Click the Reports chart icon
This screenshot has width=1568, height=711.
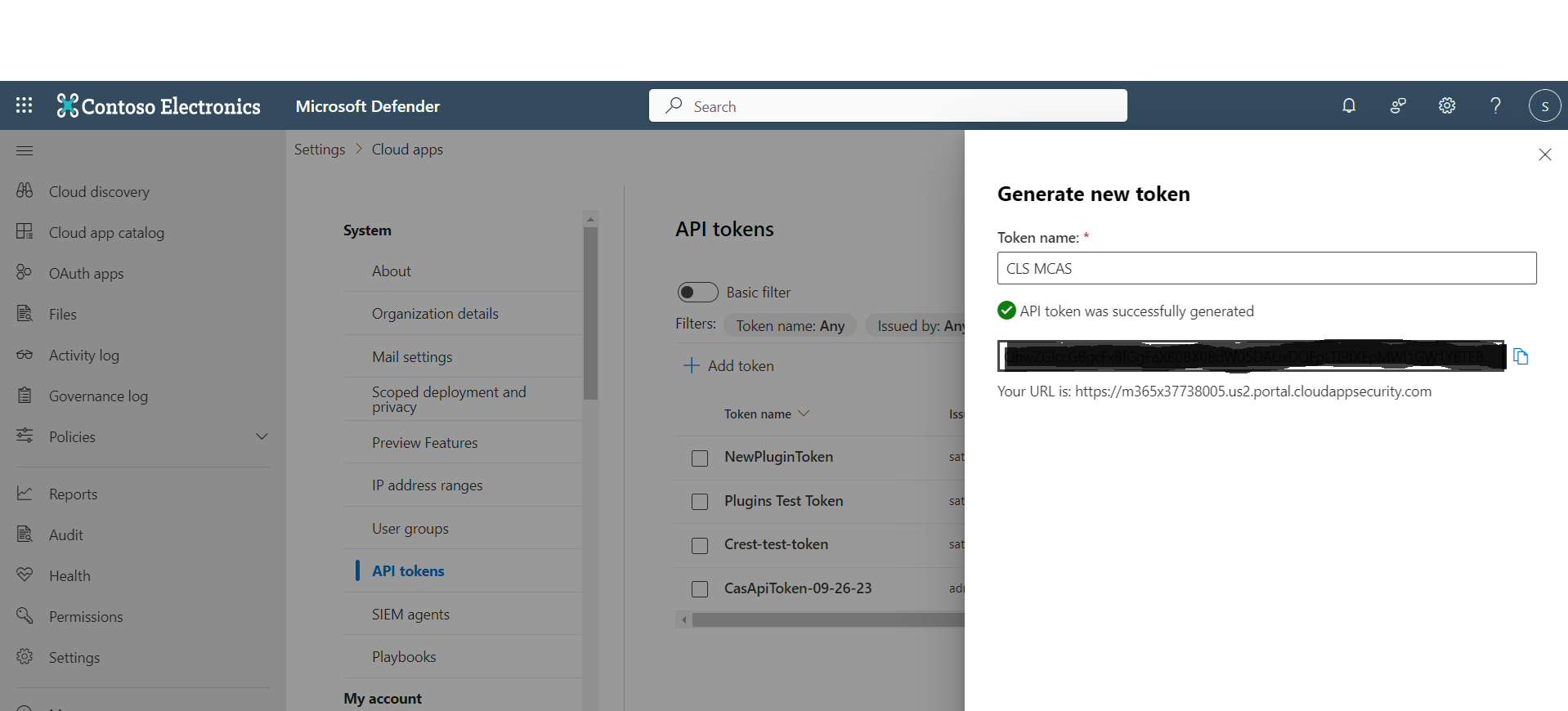click(25, 493)
